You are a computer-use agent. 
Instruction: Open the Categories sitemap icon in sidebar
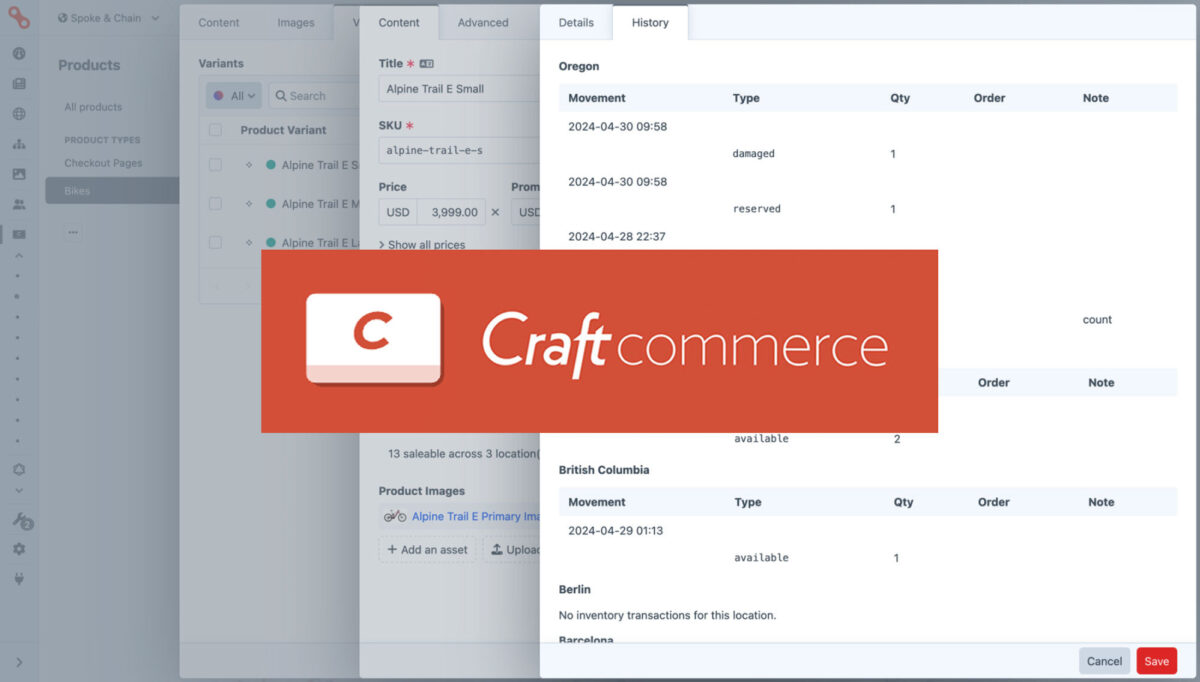point(19,144)
